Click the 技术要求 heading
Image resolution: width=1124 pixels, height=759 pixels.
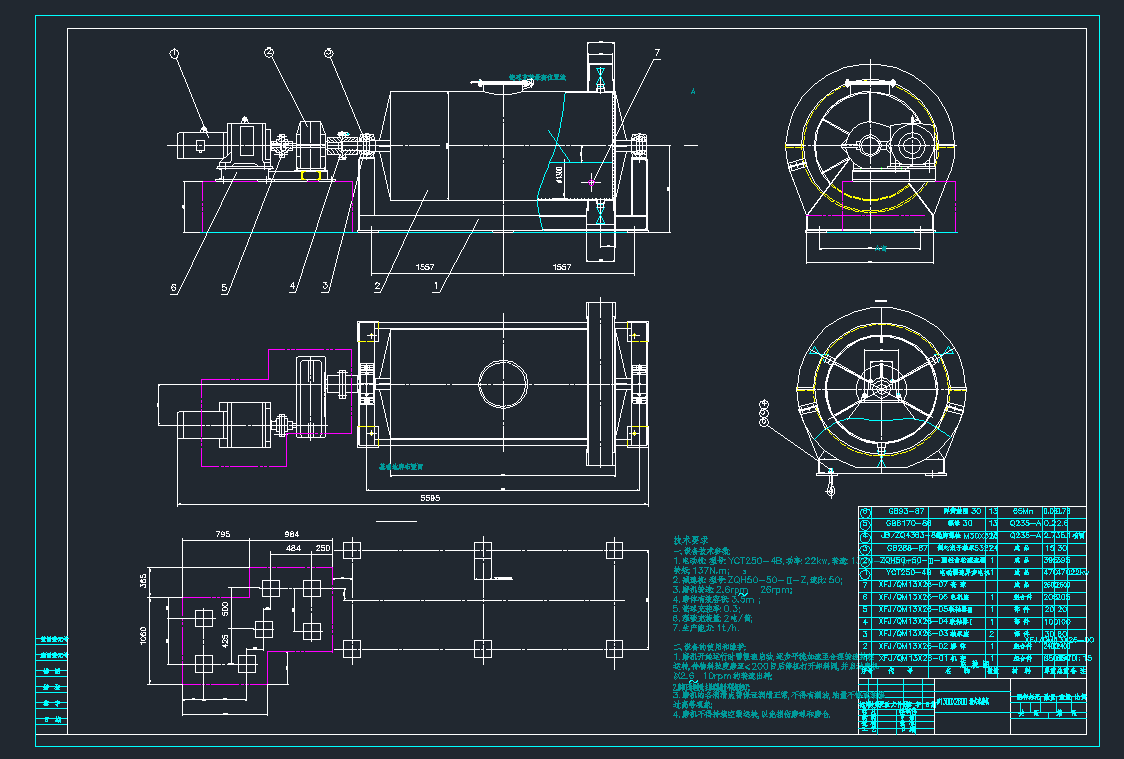(x=691, y=540)
